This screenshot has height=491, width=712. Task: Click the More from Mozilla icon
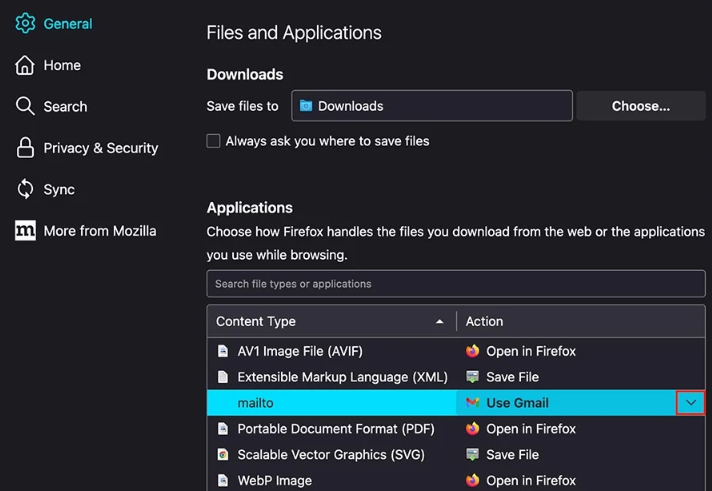[x=25, y=231]
